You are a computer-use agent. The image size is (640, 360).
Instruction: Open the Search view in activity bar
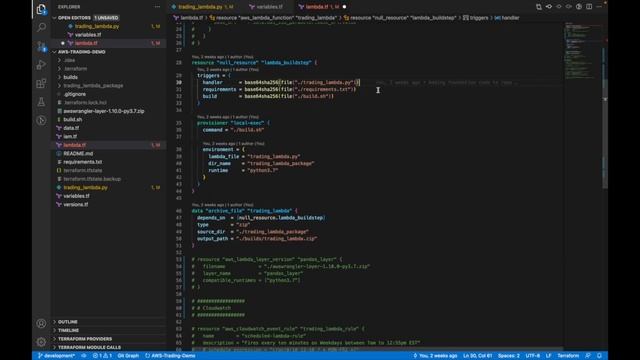click(41, 27)
